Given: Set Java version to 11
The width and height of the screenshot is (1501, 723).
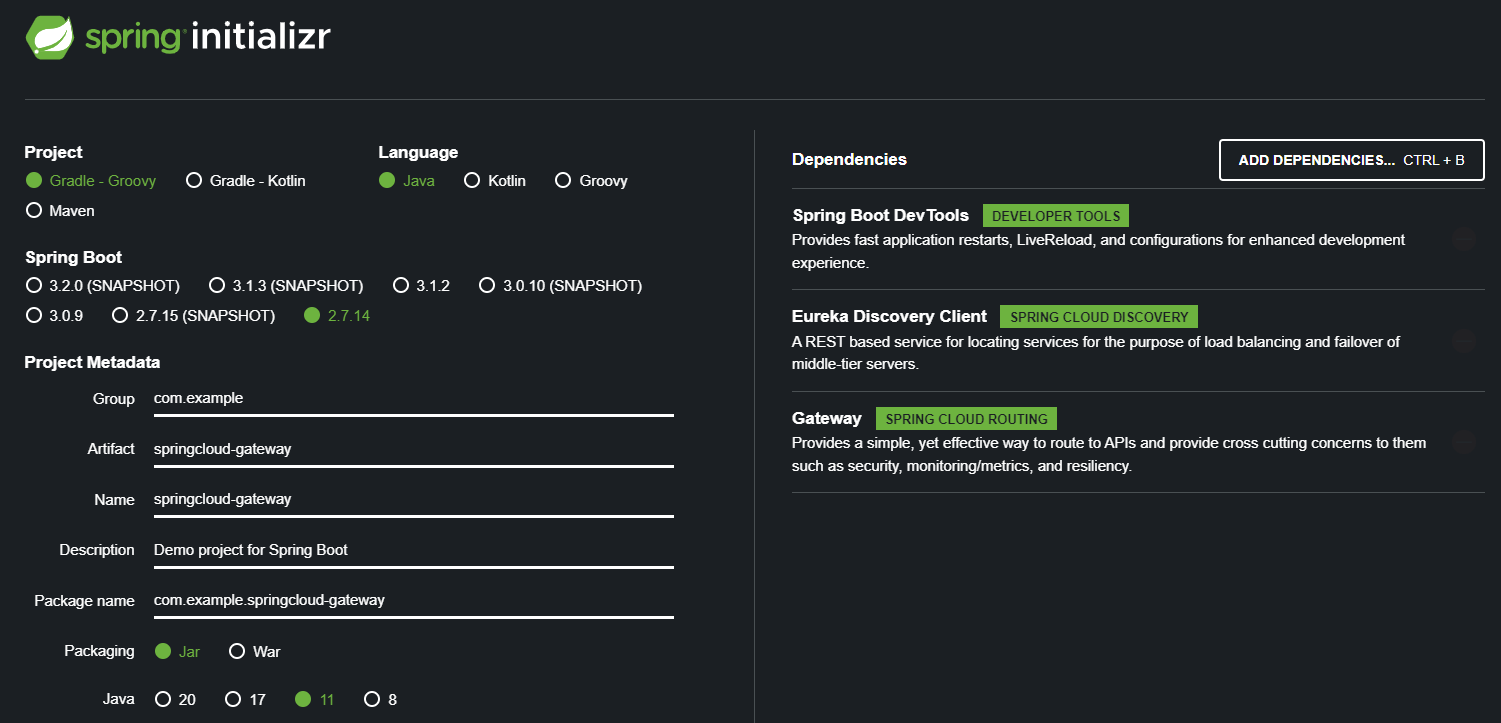Looking at the screenshot, I should point(315,700).
